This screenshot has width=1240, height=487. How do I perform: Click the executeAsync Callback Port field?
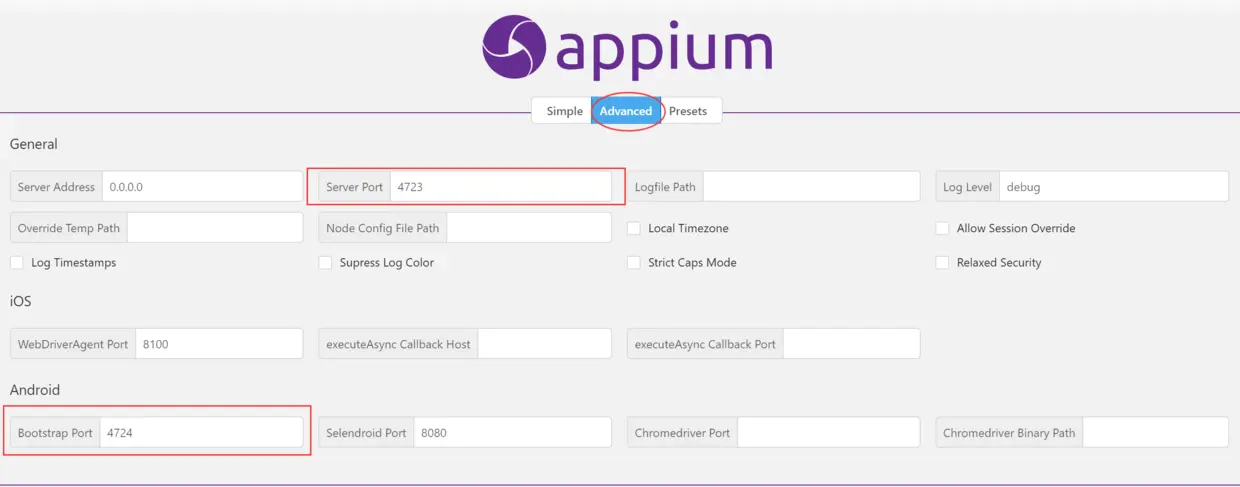click(851, 344)
